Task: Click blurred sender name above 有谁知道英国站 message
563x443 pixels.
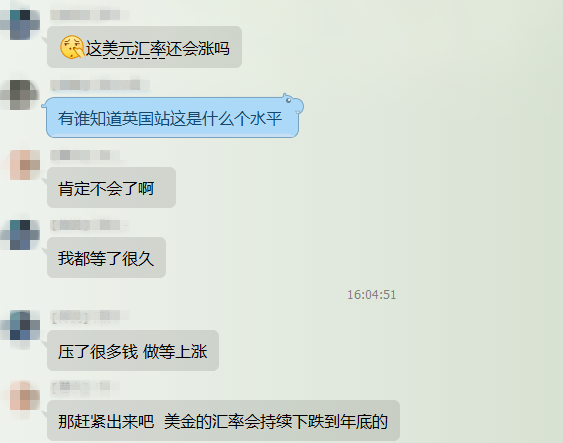Action: click(x=99, y=85)
